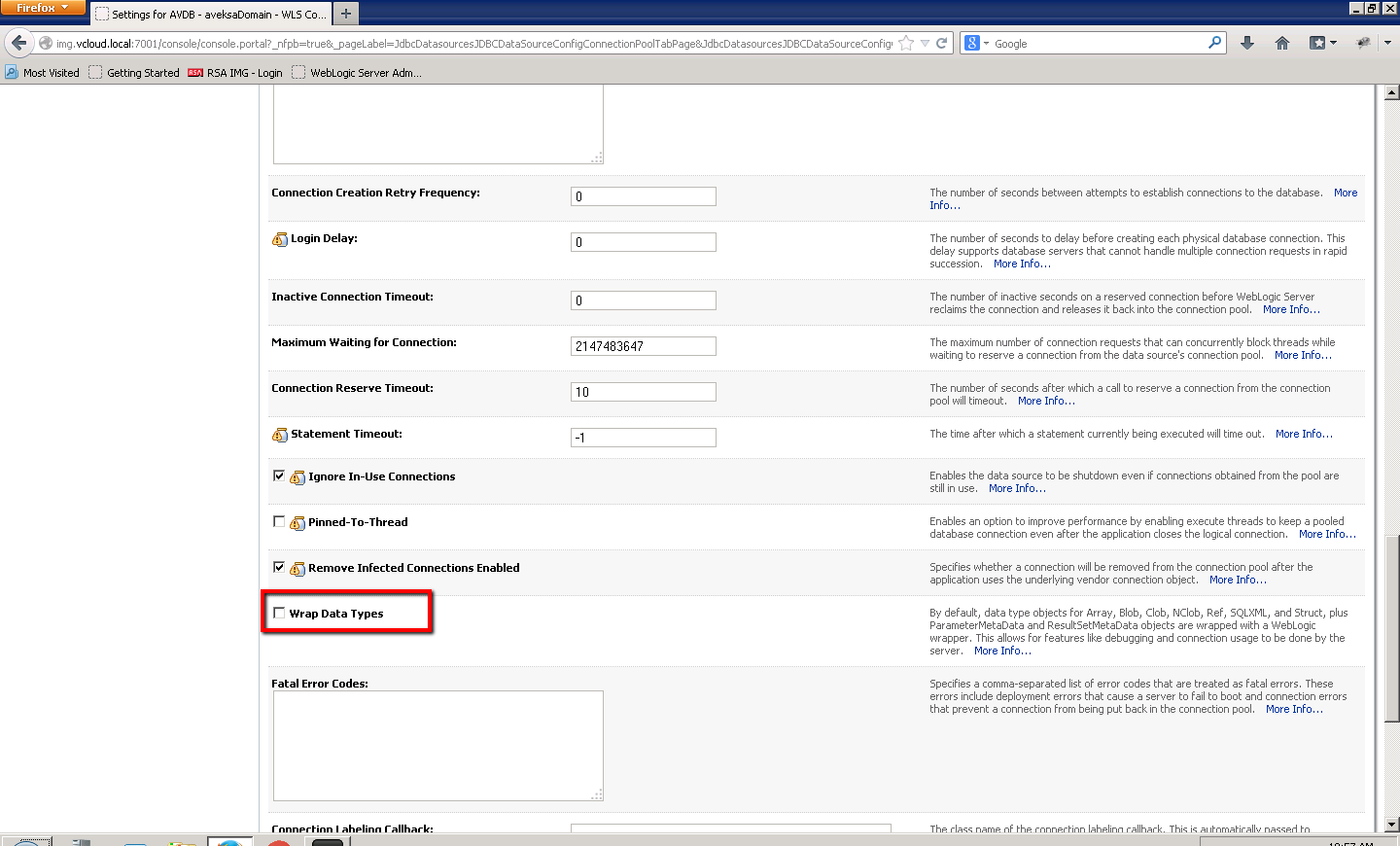The height and width of the screenshot is (846, 1400).
Task: Open the URL bar history dropdown arrow
Action: coord(925,43)
